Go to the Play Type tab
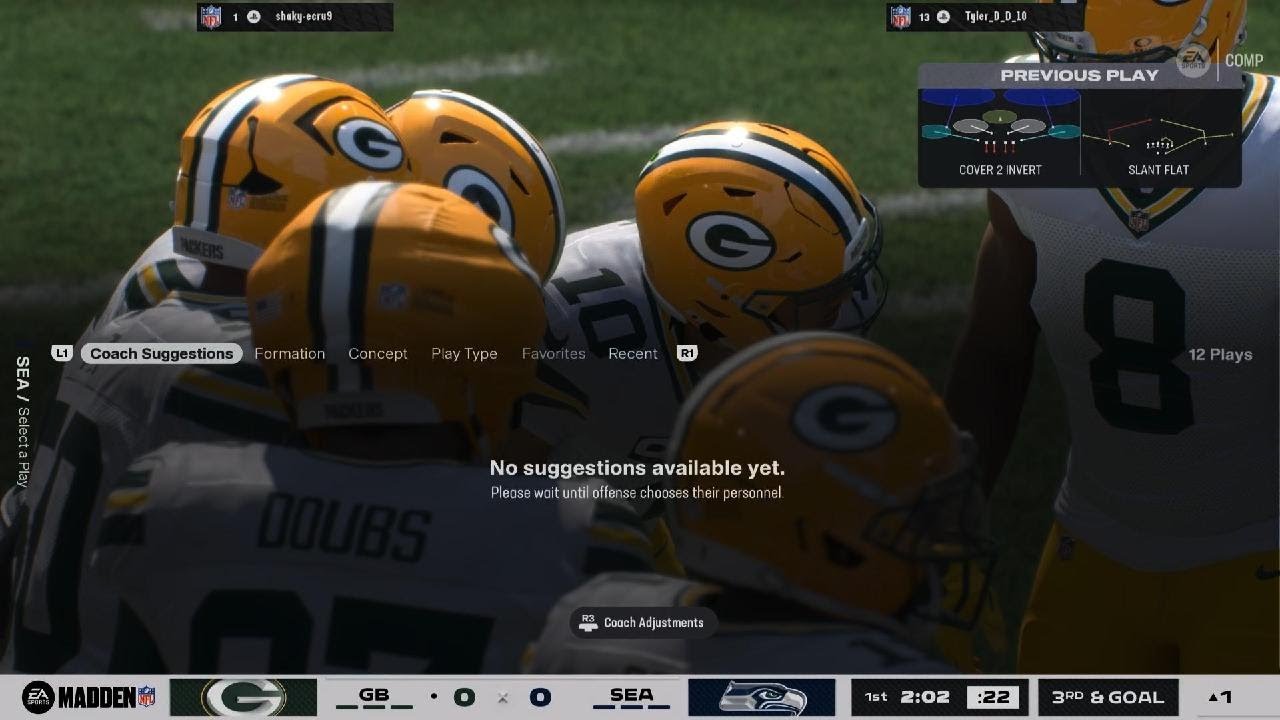 (x=464, y=354)
